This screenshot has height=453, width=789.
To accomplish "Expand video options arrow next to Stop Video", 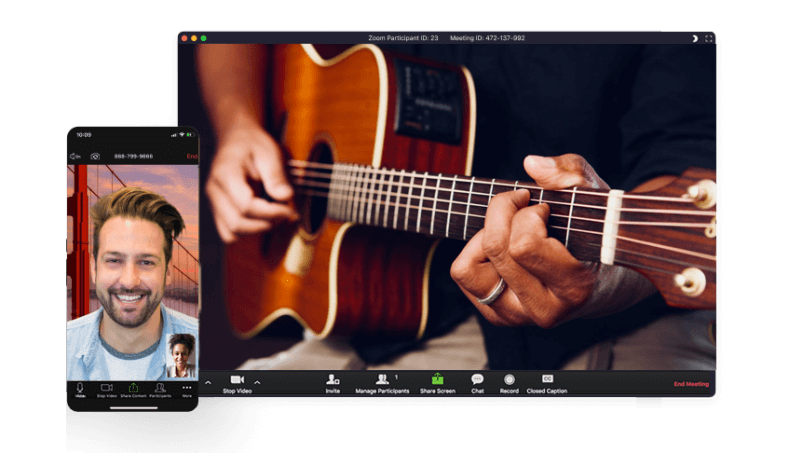I will click(x=257, y=382).
